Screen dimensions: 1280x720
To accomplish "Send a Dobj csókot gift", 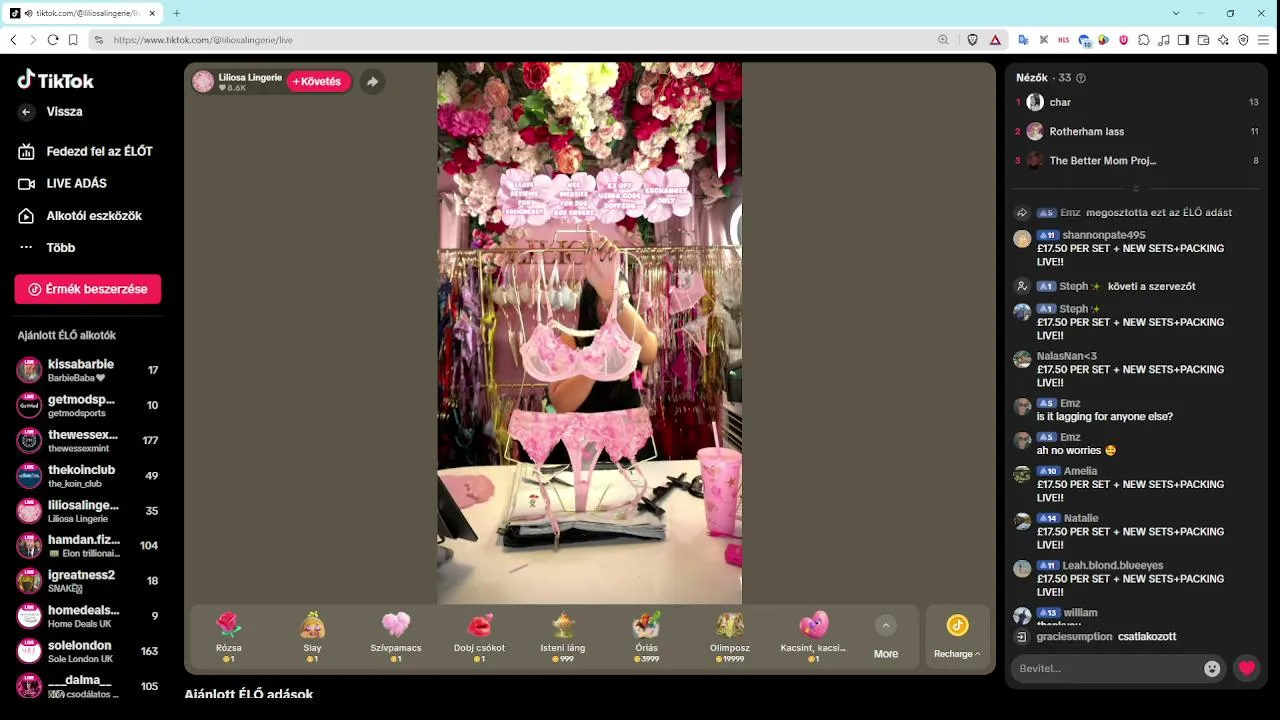I will click(479, 638).
